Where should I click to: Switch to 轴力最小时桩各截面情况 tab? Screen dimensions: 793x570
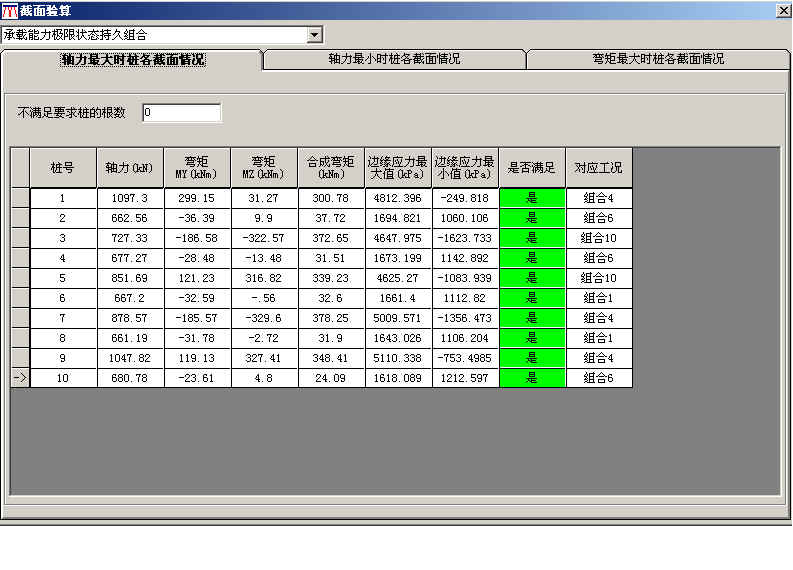pos(394,59)
